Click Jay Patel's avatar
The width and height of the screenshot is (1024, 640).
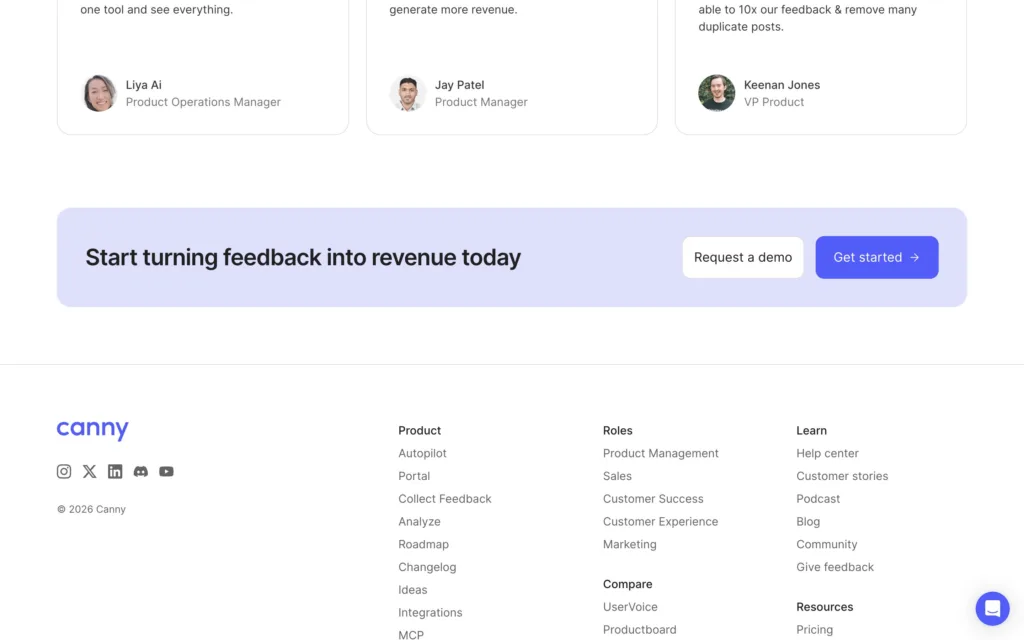[x=408, y=93]
